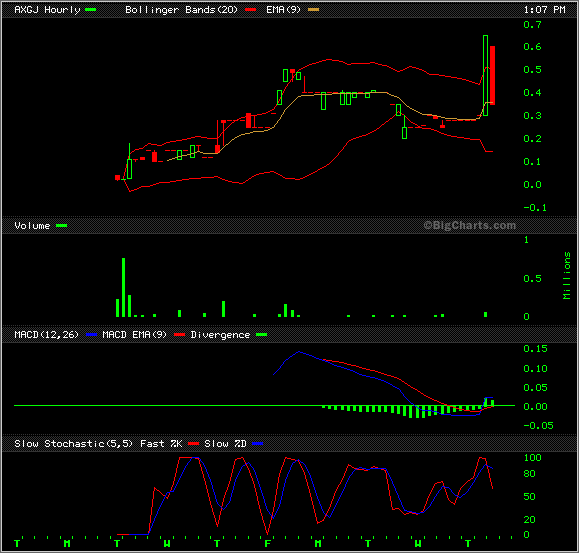Click the BigCharts.com watermark

point(469,225)
